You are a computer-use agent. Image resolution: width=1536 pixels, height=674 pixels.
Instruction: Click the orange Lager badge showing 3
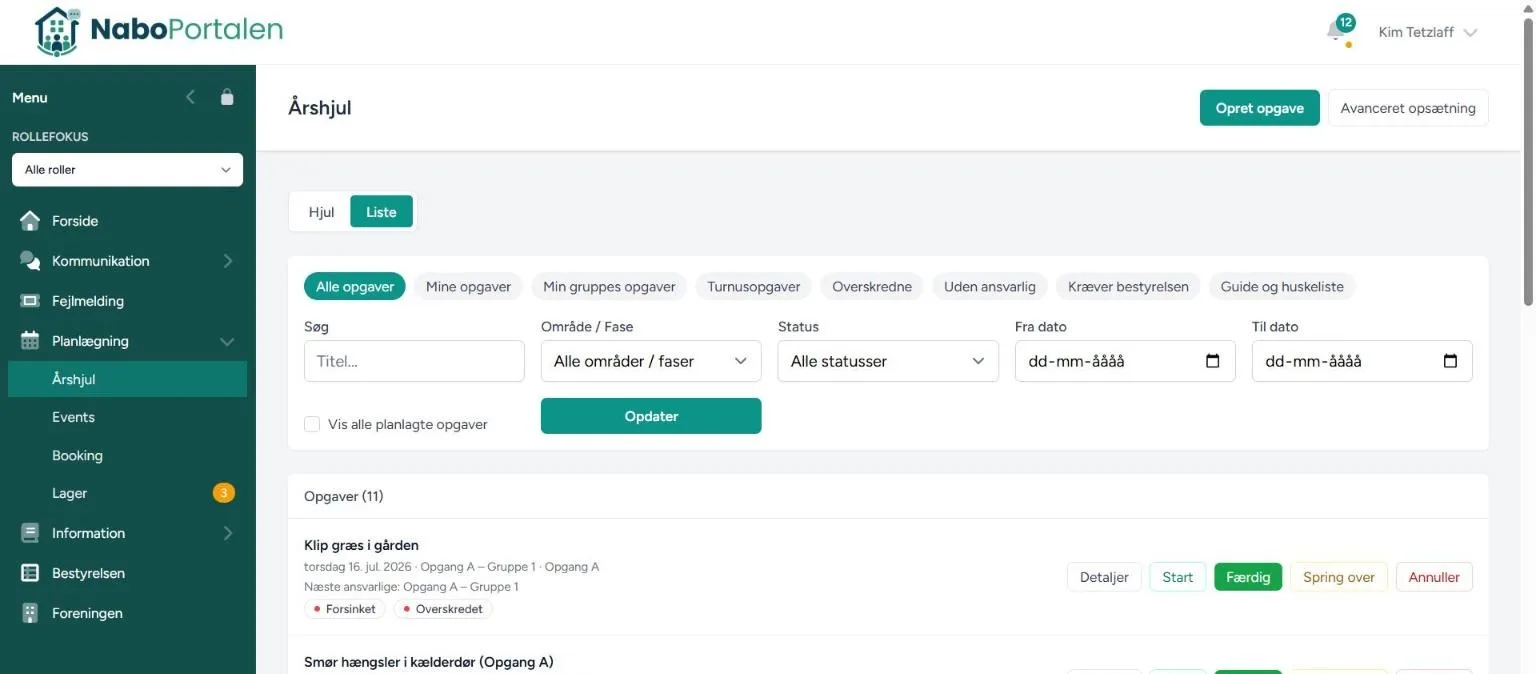(224, 493)
